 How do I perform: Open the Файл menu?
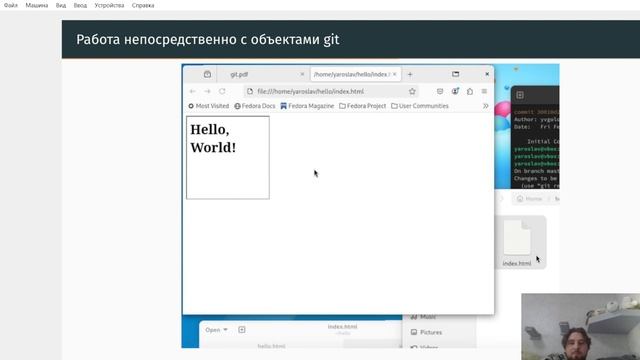11,5
